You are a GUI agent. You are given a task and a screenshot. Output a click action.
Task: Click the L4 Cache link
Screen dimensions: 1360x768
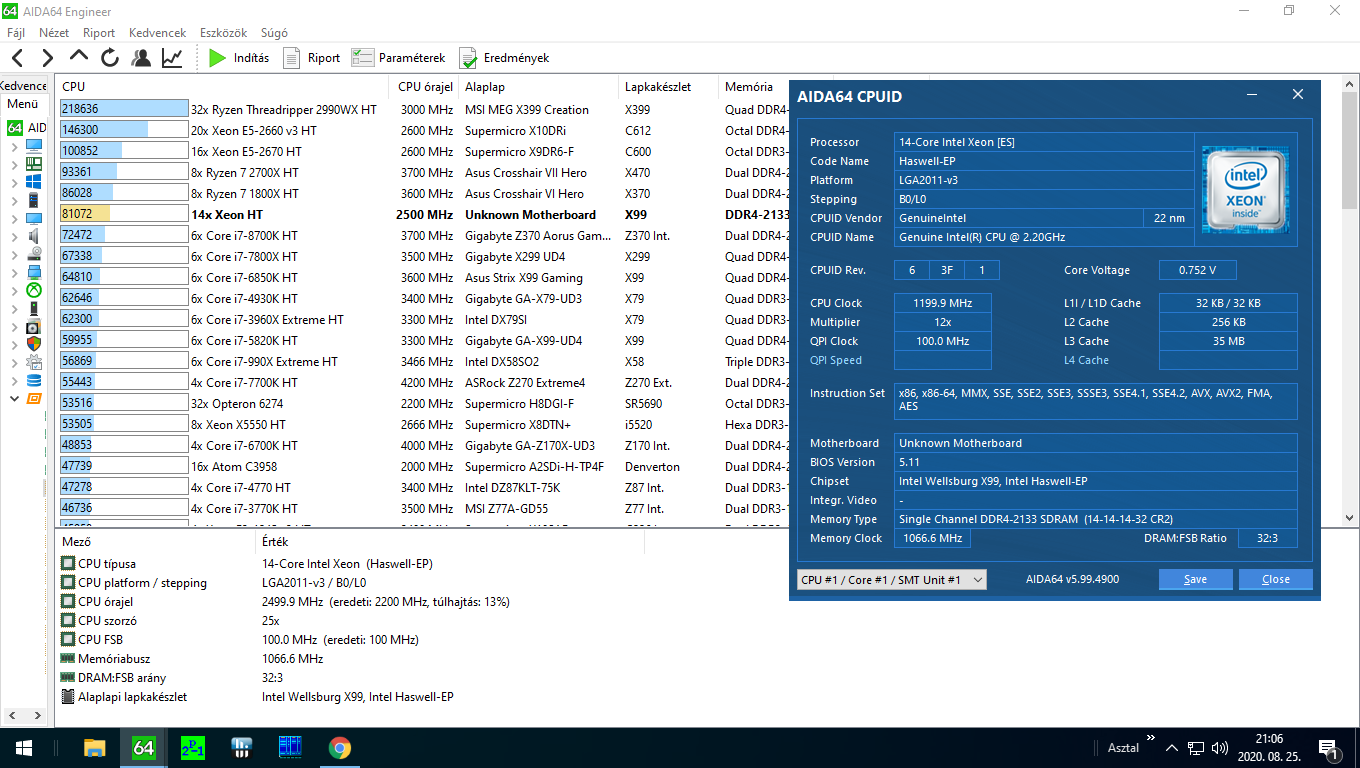(x=1084, y=360)
